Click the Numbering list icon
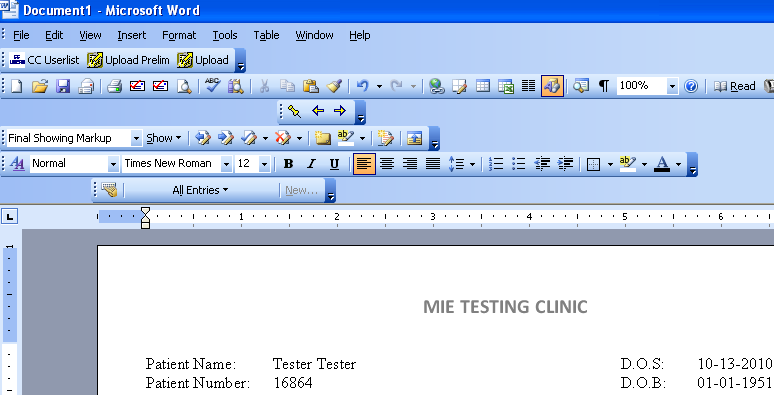This screenshot has width=774, height=399. (496, 164)
